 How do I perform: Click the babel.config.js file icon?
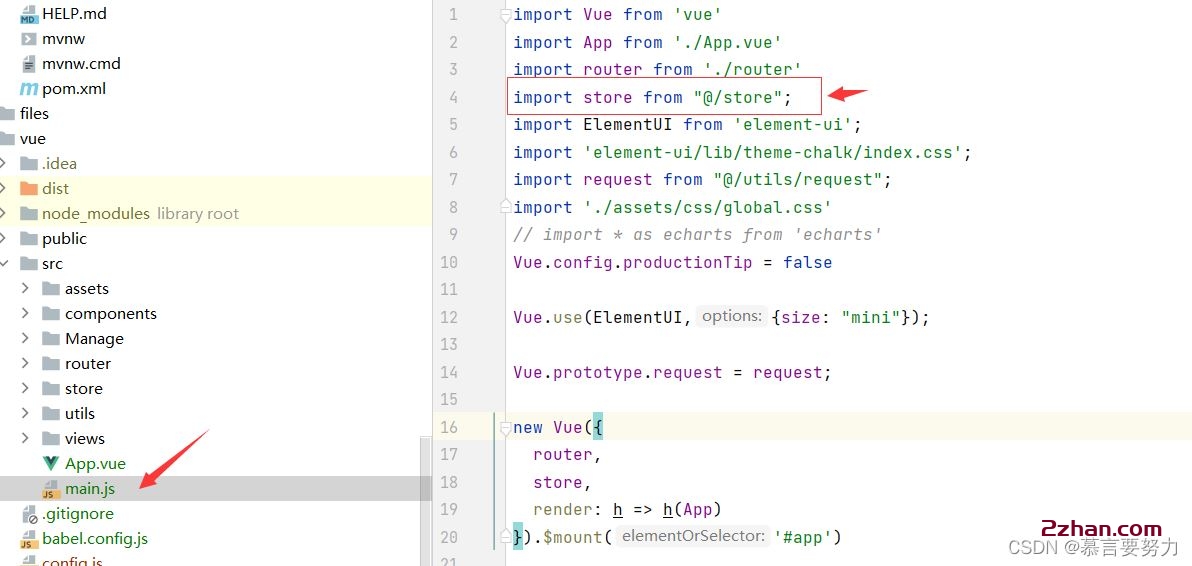(29, 539)
